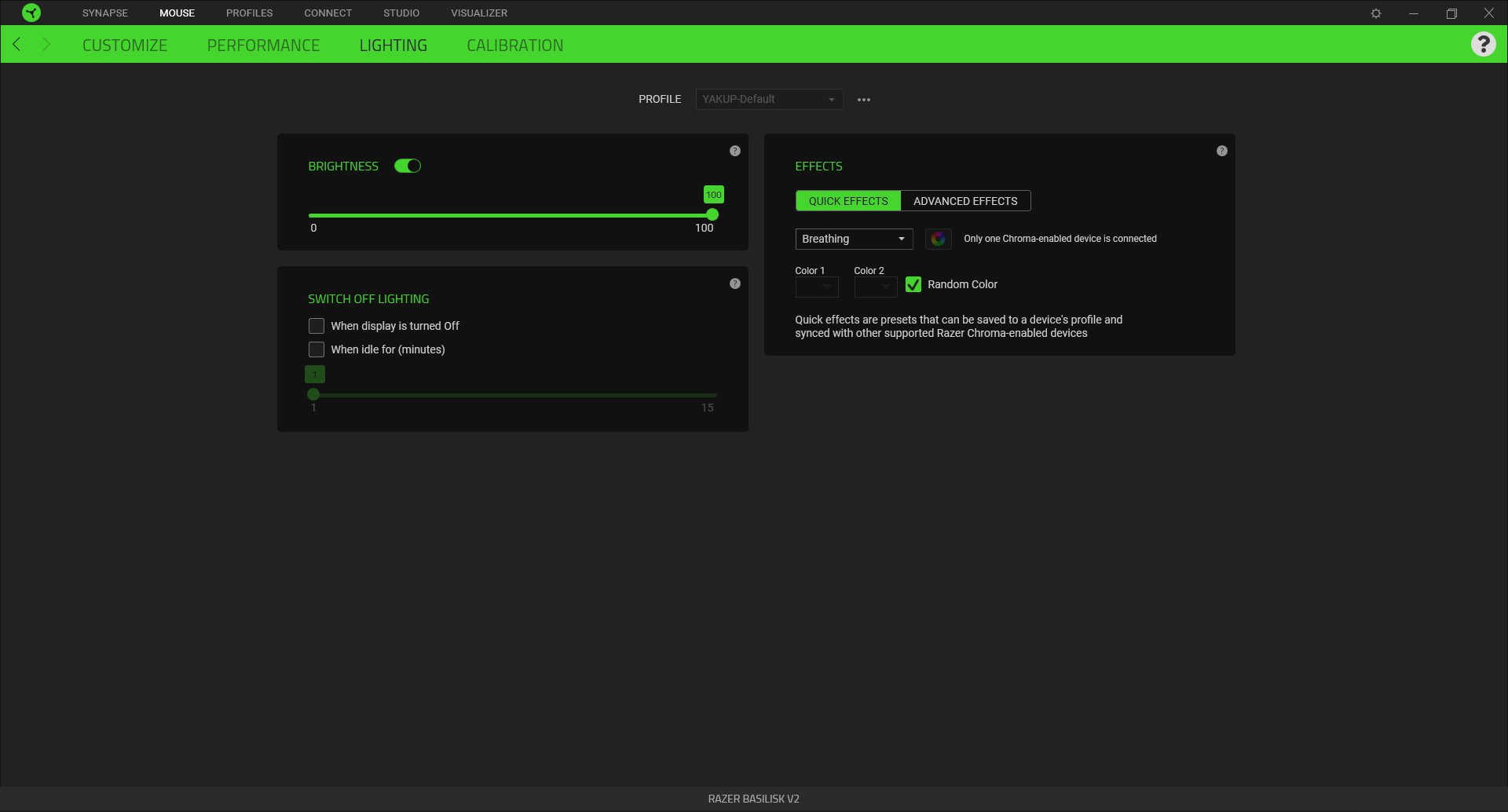Go forward with right arrow
This screenshot has width=1508, height=812.
pyautogui.click(x=46, y=44)
